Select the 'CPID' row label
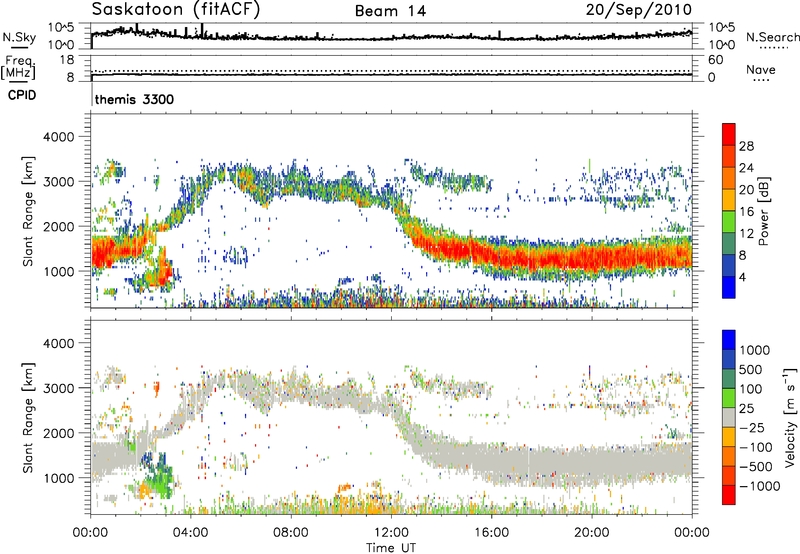The image size is (800, 554). pyautogui.click(x=21, y=95)
